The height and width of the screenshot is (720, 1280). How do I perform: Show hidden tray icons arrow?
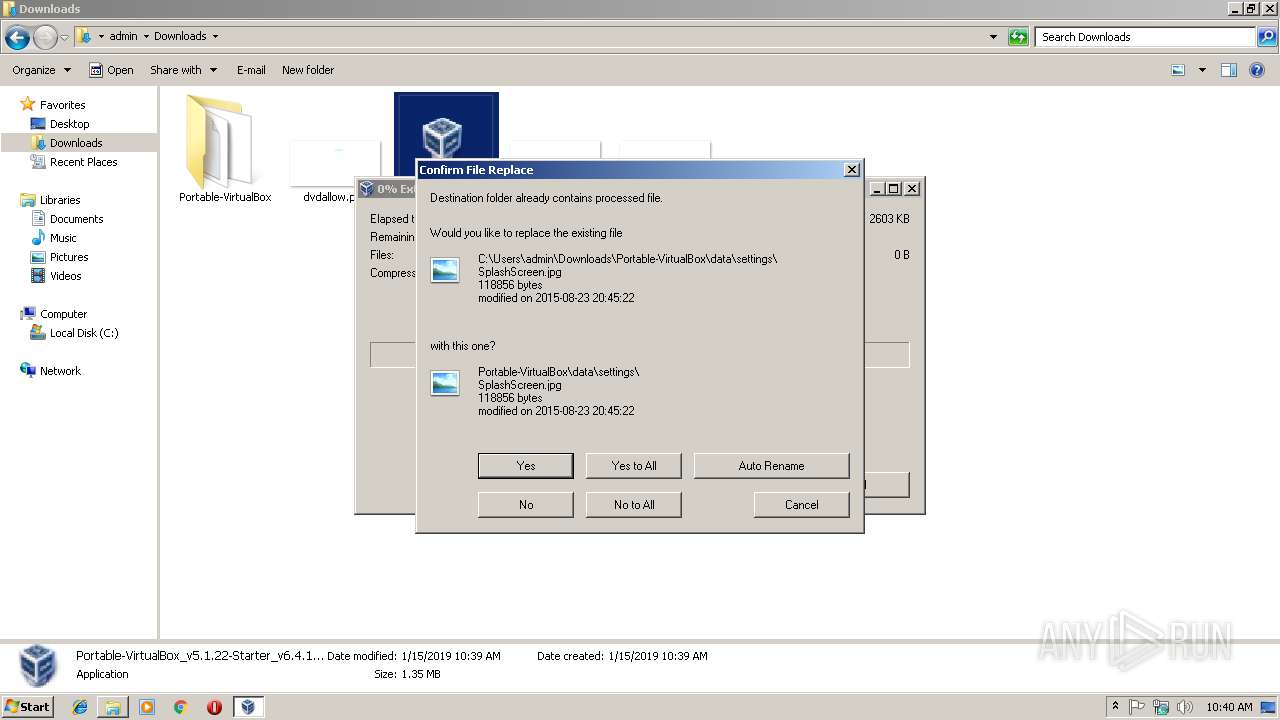coord(1116,706)
